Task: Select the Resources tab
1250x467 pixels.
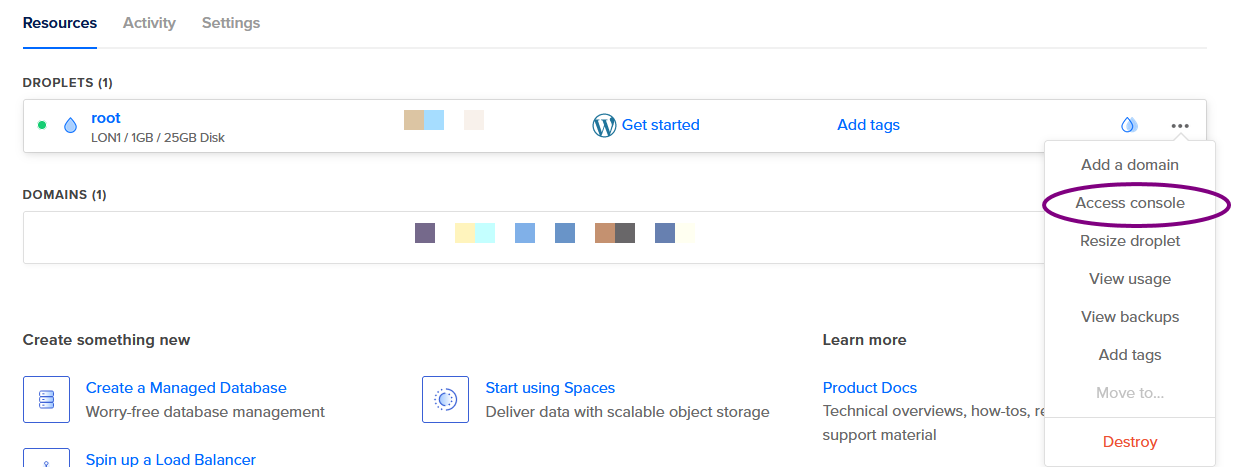Action: tap(60, 23)
